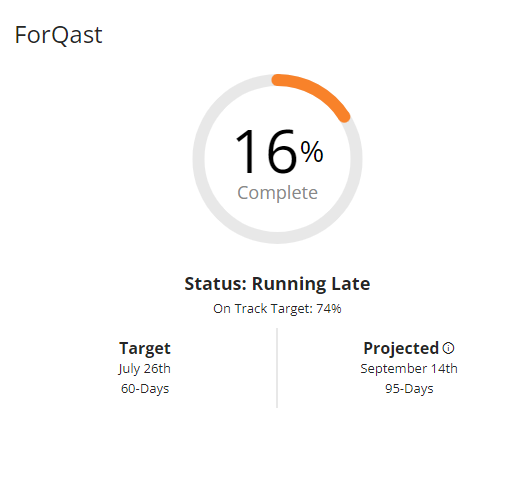This screenshot has height=499, width=508.
Task: Click the rounded end cap of orange arc
Action: 344,117
